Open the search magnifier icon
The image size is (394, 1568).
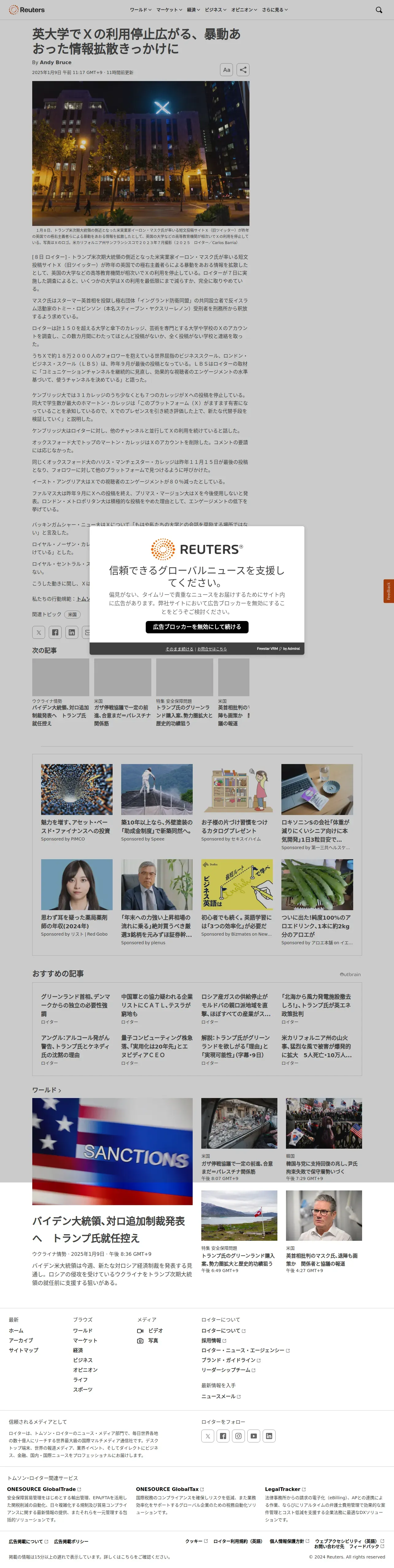click(379, 10)
